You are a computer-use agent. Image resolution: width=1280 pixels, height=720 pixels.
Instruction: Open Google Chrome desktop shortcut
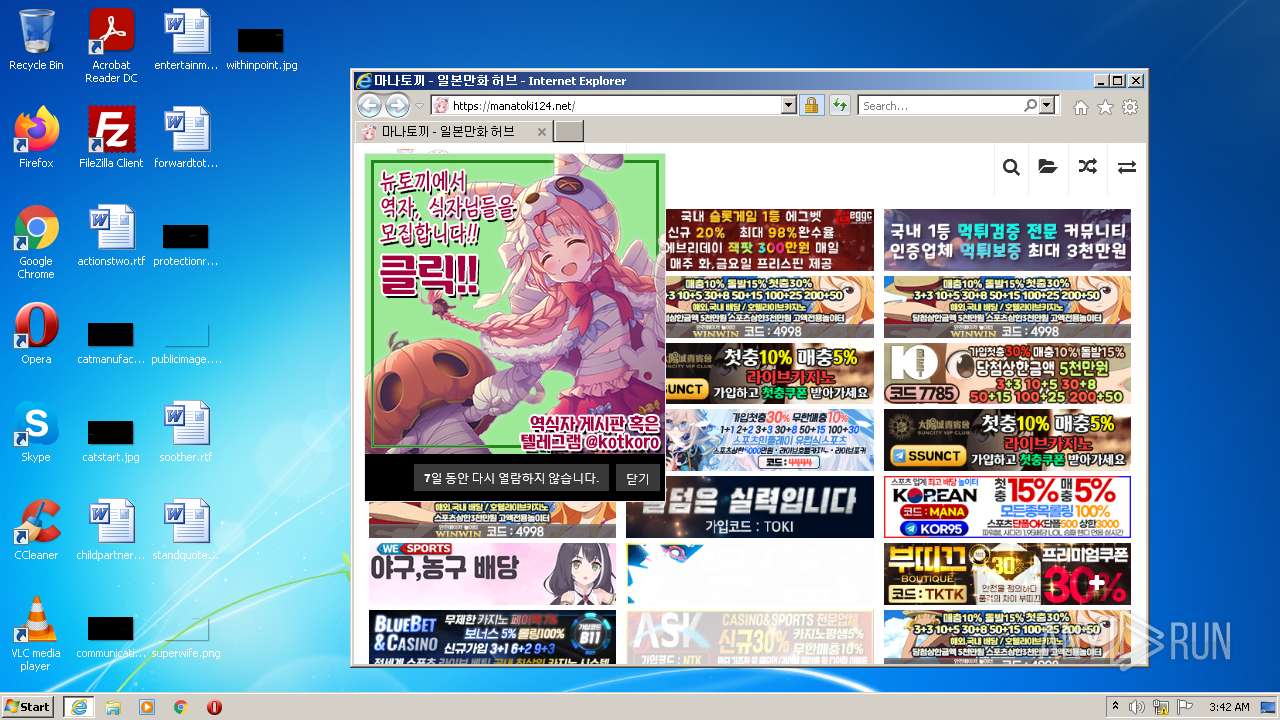[36, 242]
